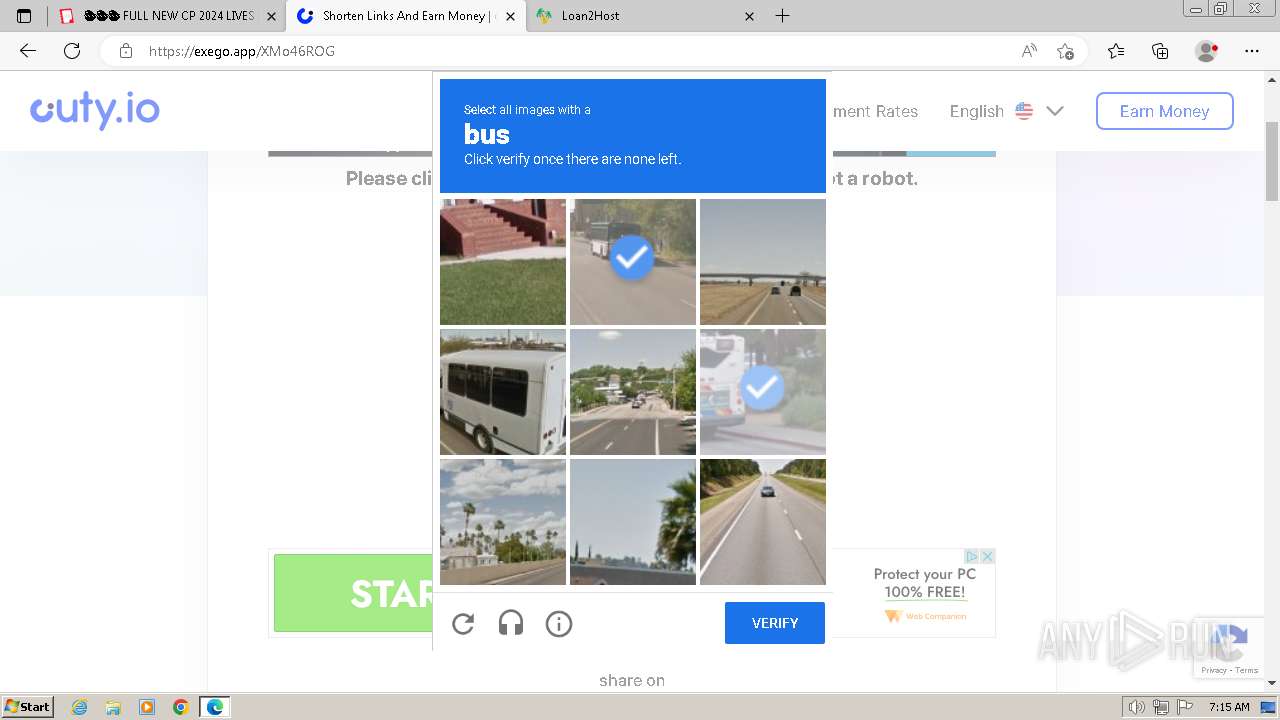Select Microsoft Edge taskbar icon
This screenshot has height=720, width=1280.
(215, 707)
